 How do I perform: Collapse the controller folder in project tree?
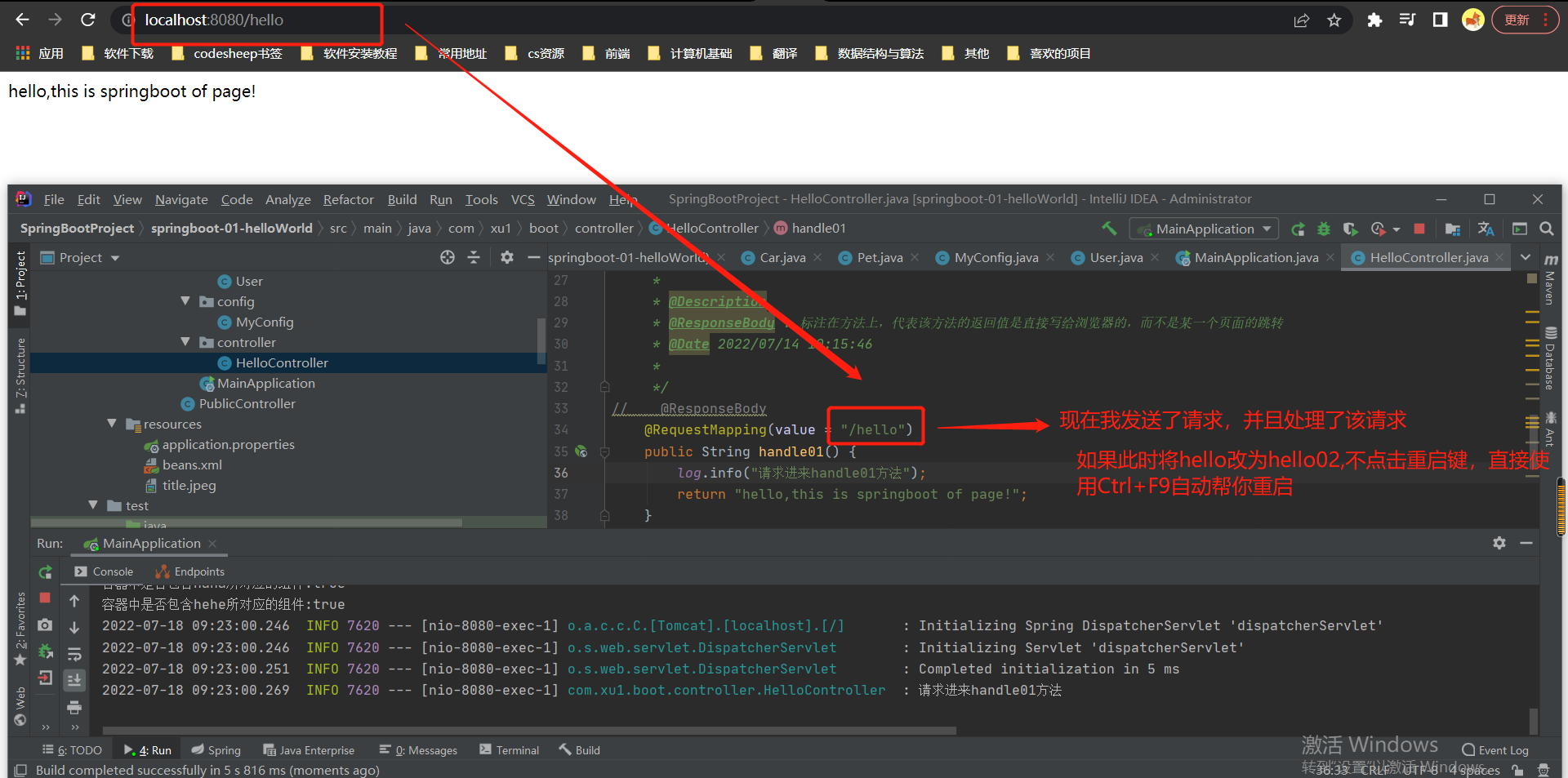pyautogui.click(x=185, y=342)
